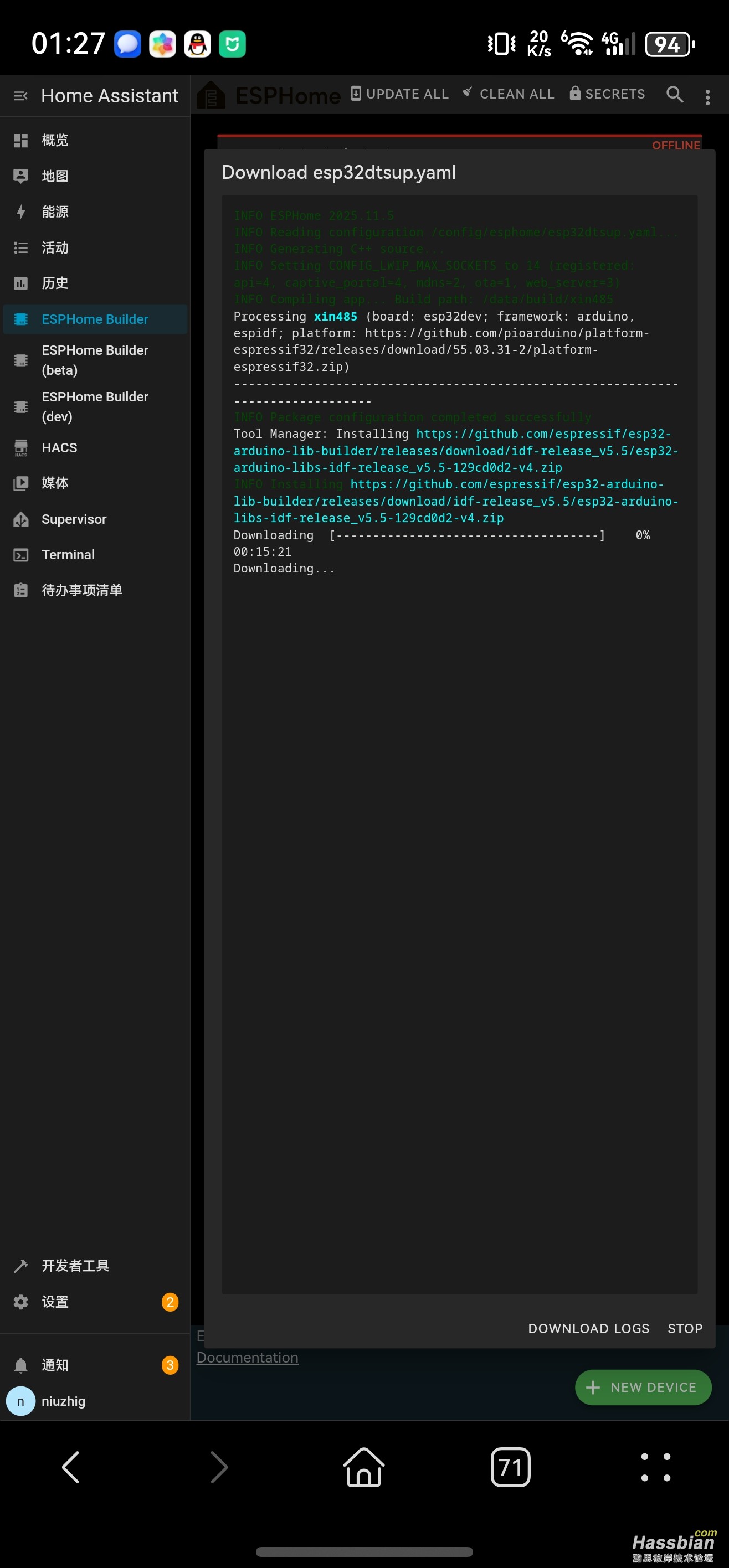729x1568 pixels.
Task: Click the 通知 badge showing 3
Action: (x=170, y=1365)
